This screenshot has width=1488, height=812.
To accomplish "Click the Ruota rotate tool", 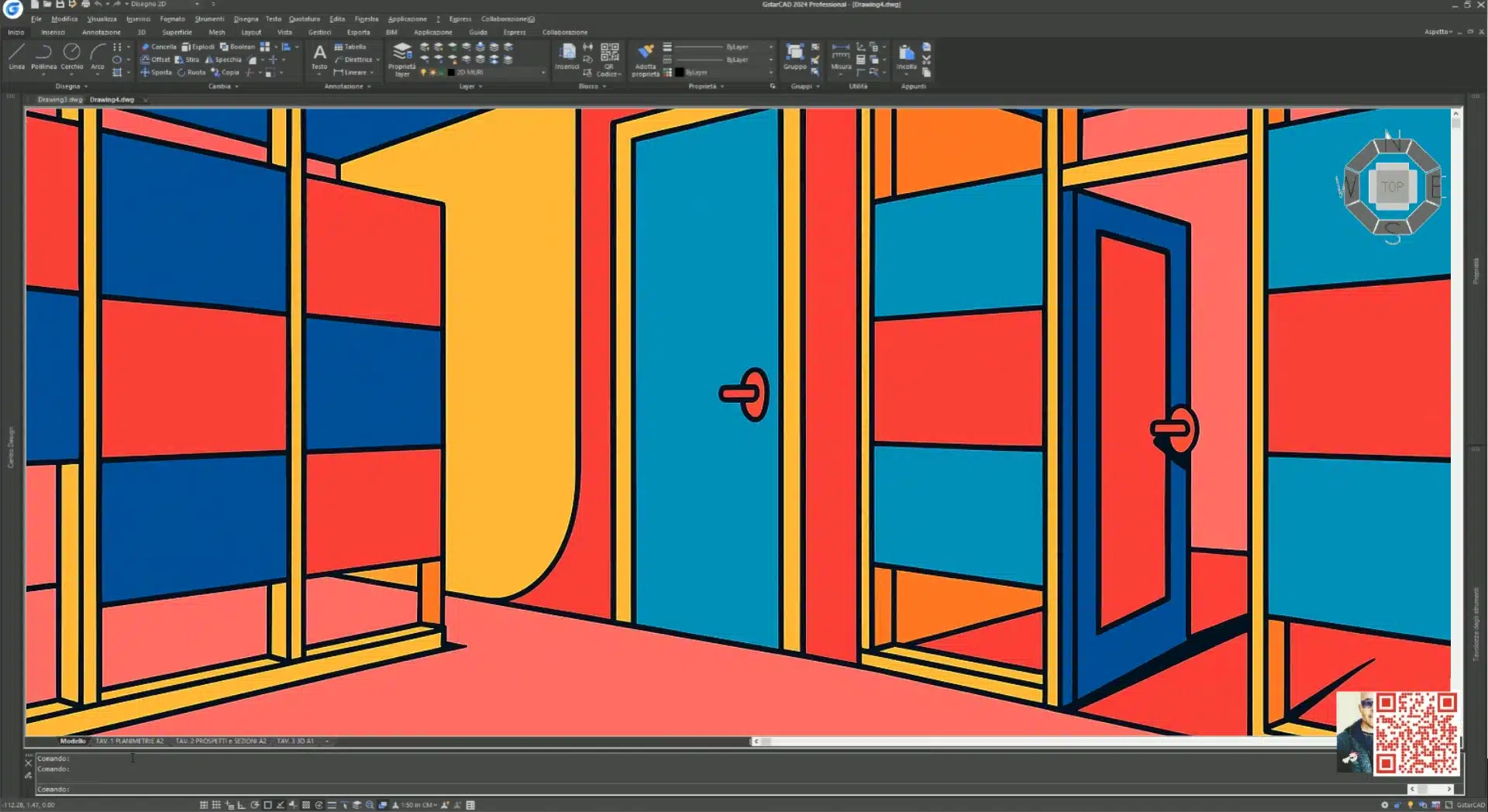I will point(191,72).
